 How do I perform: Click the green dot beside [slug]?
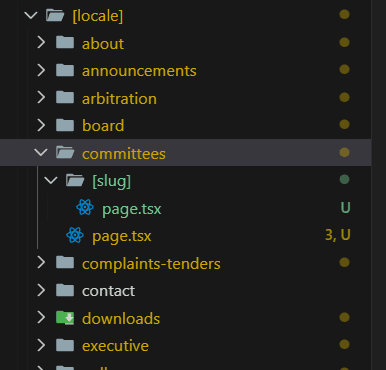344,179
